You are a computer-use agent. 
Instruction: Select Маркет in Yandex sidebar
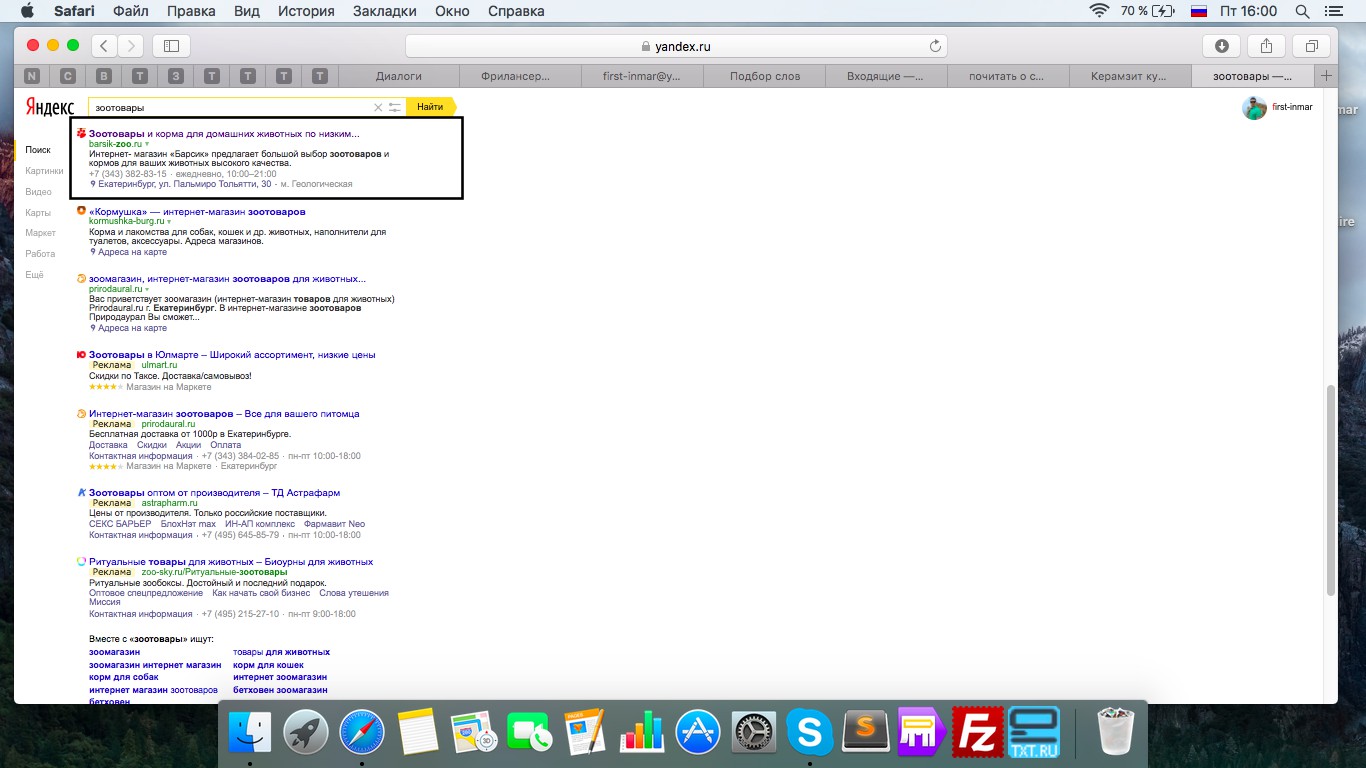41,233
